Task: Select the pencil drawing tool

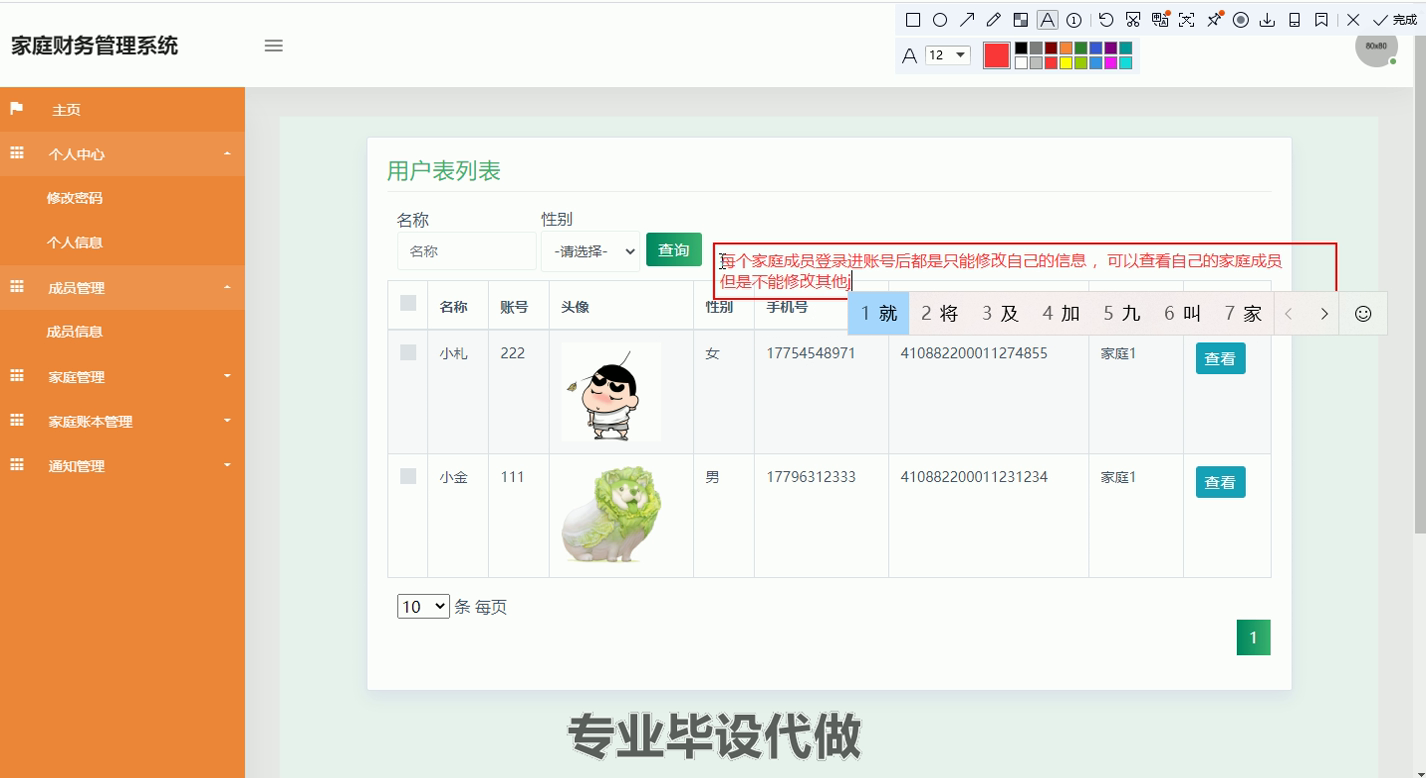Action: click(993, 20)
